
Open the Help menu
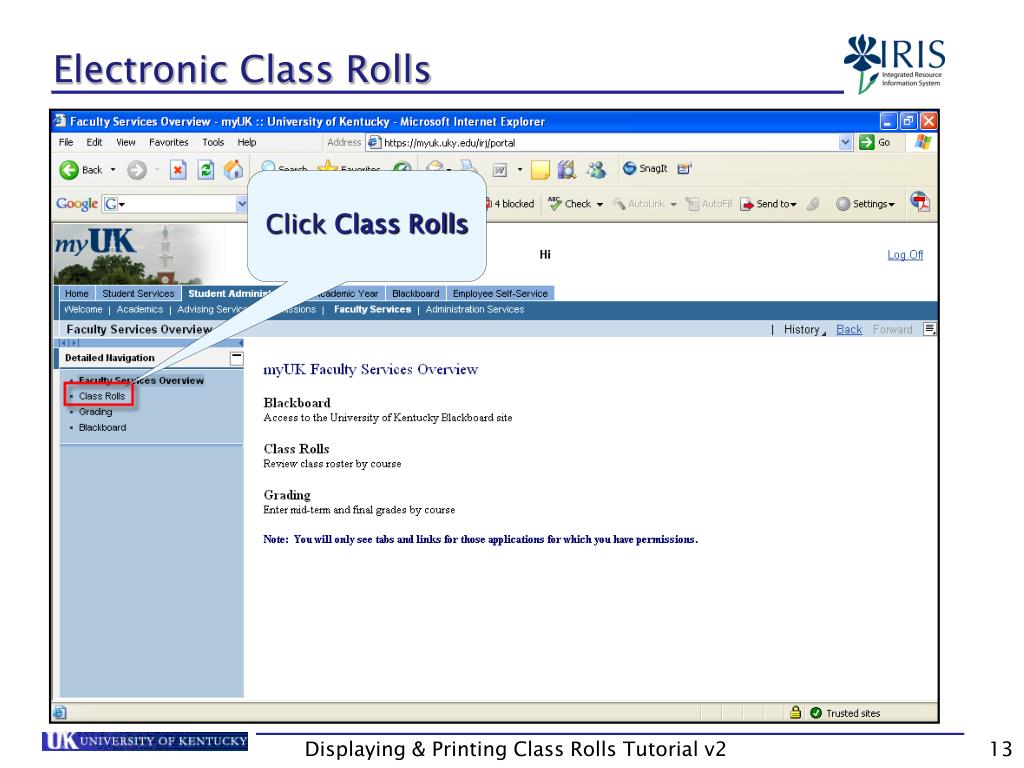tap(247, 142)
